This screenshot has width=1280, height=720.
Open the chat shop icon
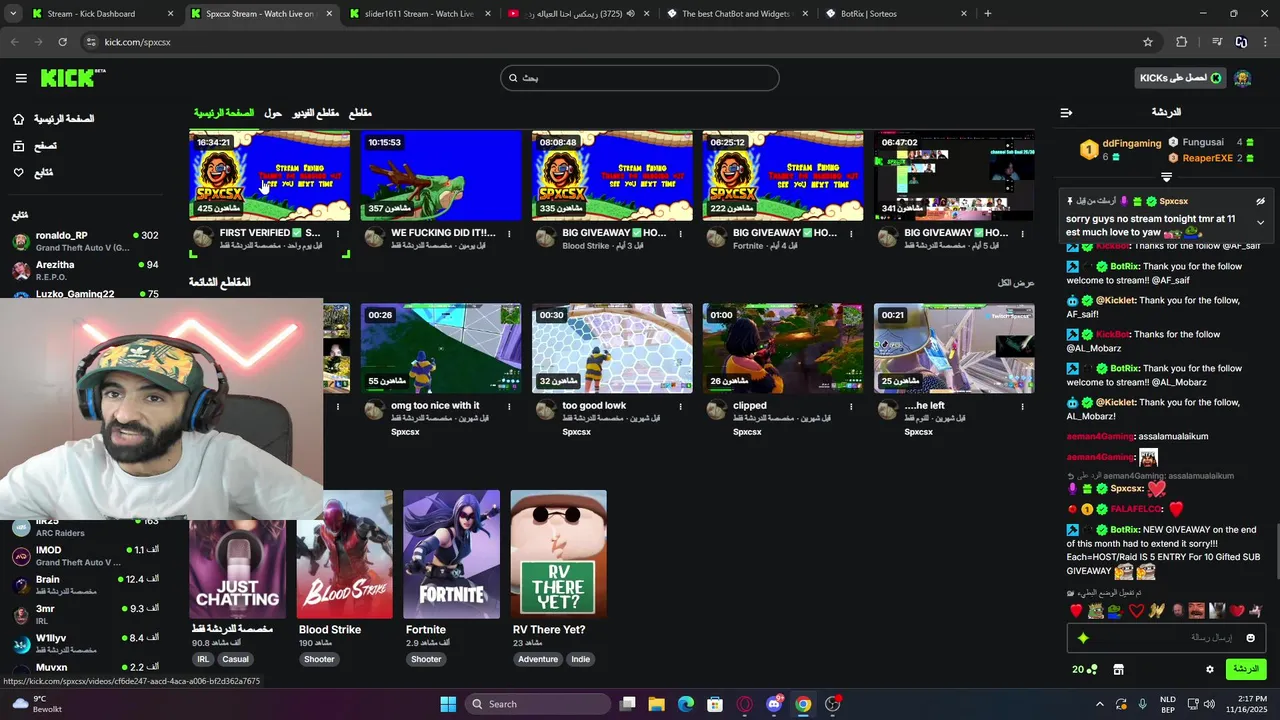(x=1119, y=669)
